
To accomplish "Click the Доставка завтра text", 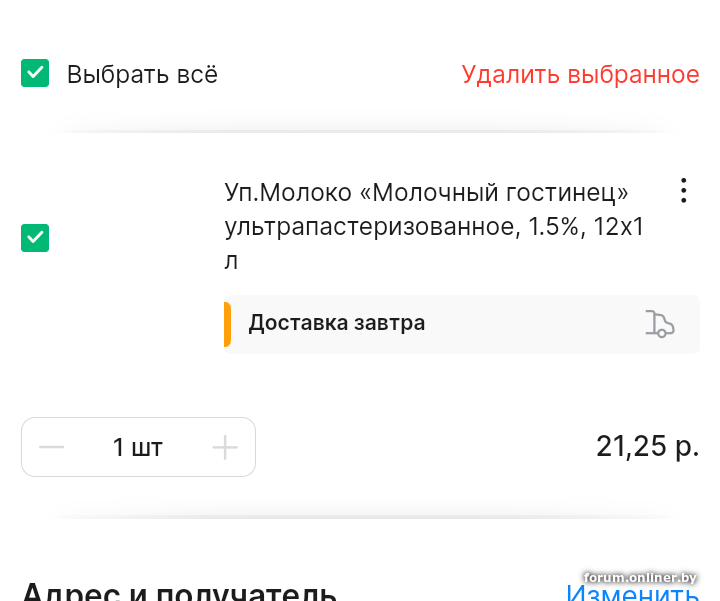I will tap(337, 323).
